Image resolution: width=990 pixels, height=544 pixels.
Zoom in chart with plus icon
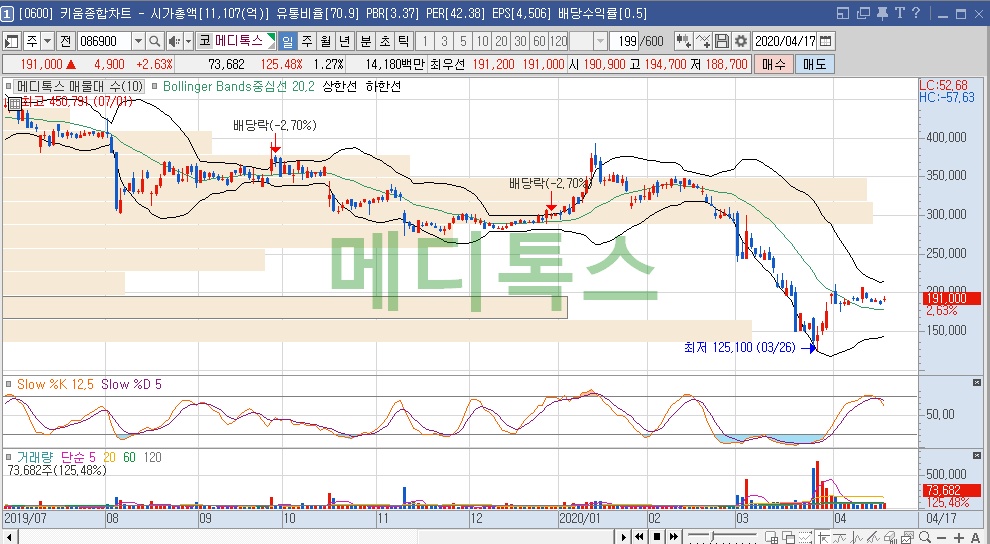click(x=959, y=538)
